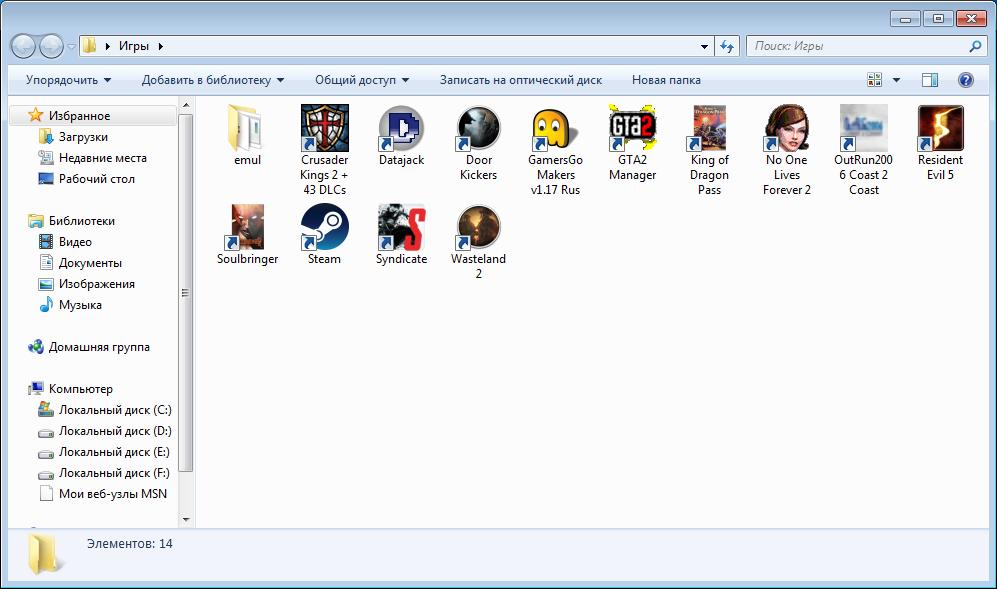
Task: Click Записать на оптический диск
Action: tap(521, 80)
